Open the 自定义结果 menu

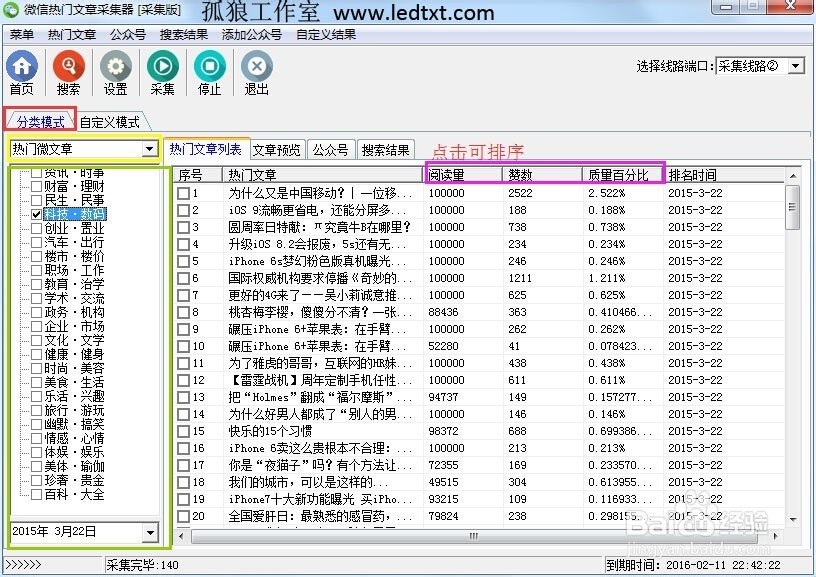tap(326, 35)
